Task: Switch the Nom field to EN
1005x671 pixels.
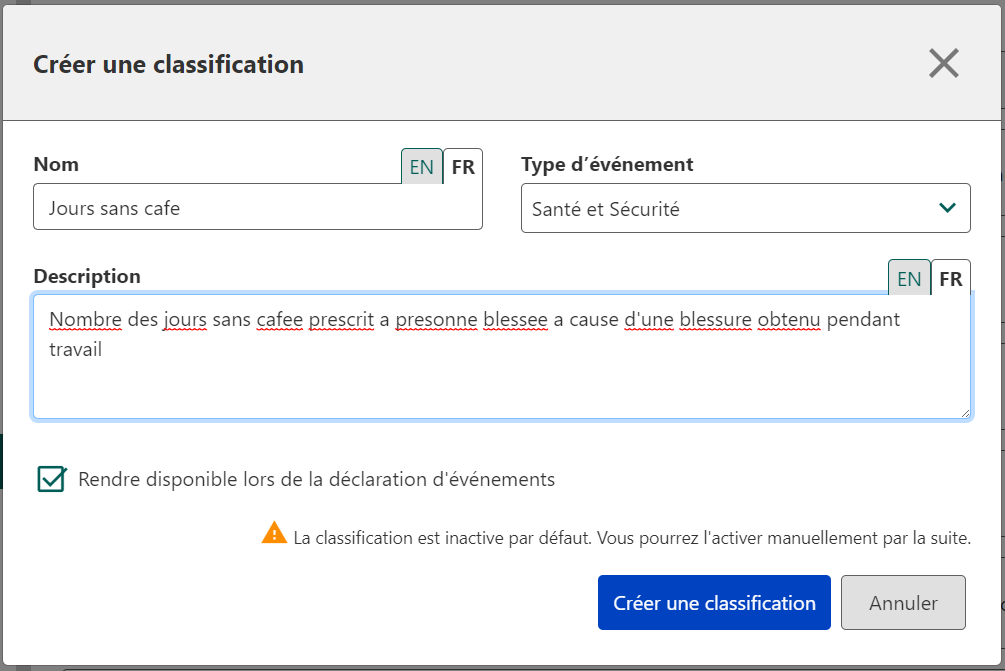Action: (x=422, y=167)
